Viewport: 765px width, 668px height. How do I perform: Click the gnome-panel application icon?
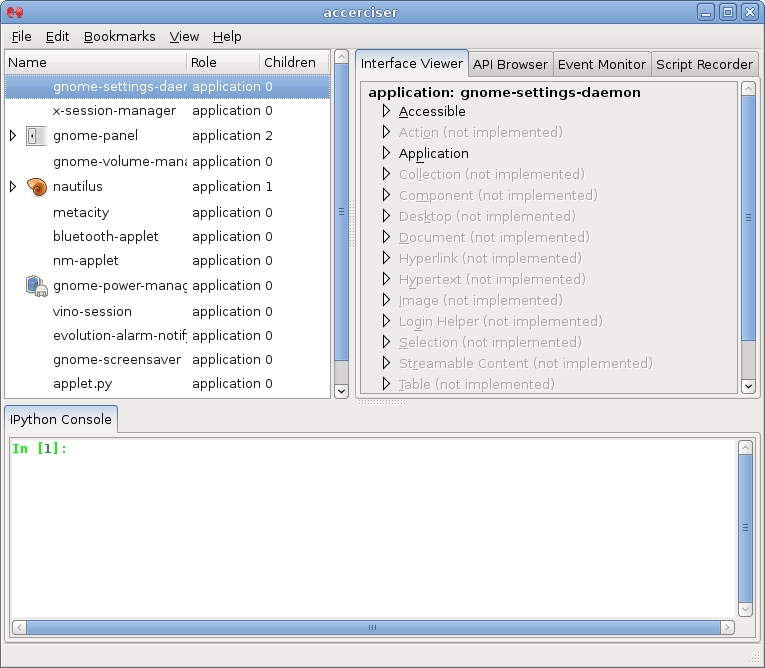pos(36,136)
